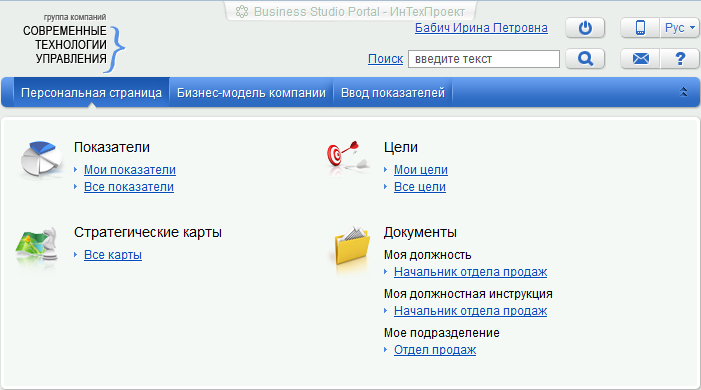This screenshot has height=390, width=701.
Task: Switch to Персональная страница tab
Action: [91, 93]
